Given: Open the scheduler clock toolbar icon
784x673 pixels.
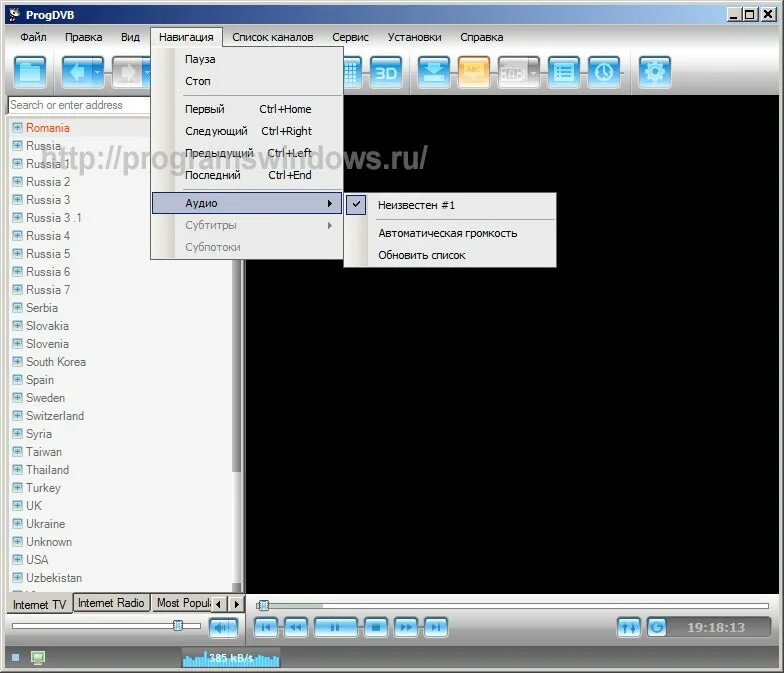Looking at the screenshot, I should click(x=604, y=72).
